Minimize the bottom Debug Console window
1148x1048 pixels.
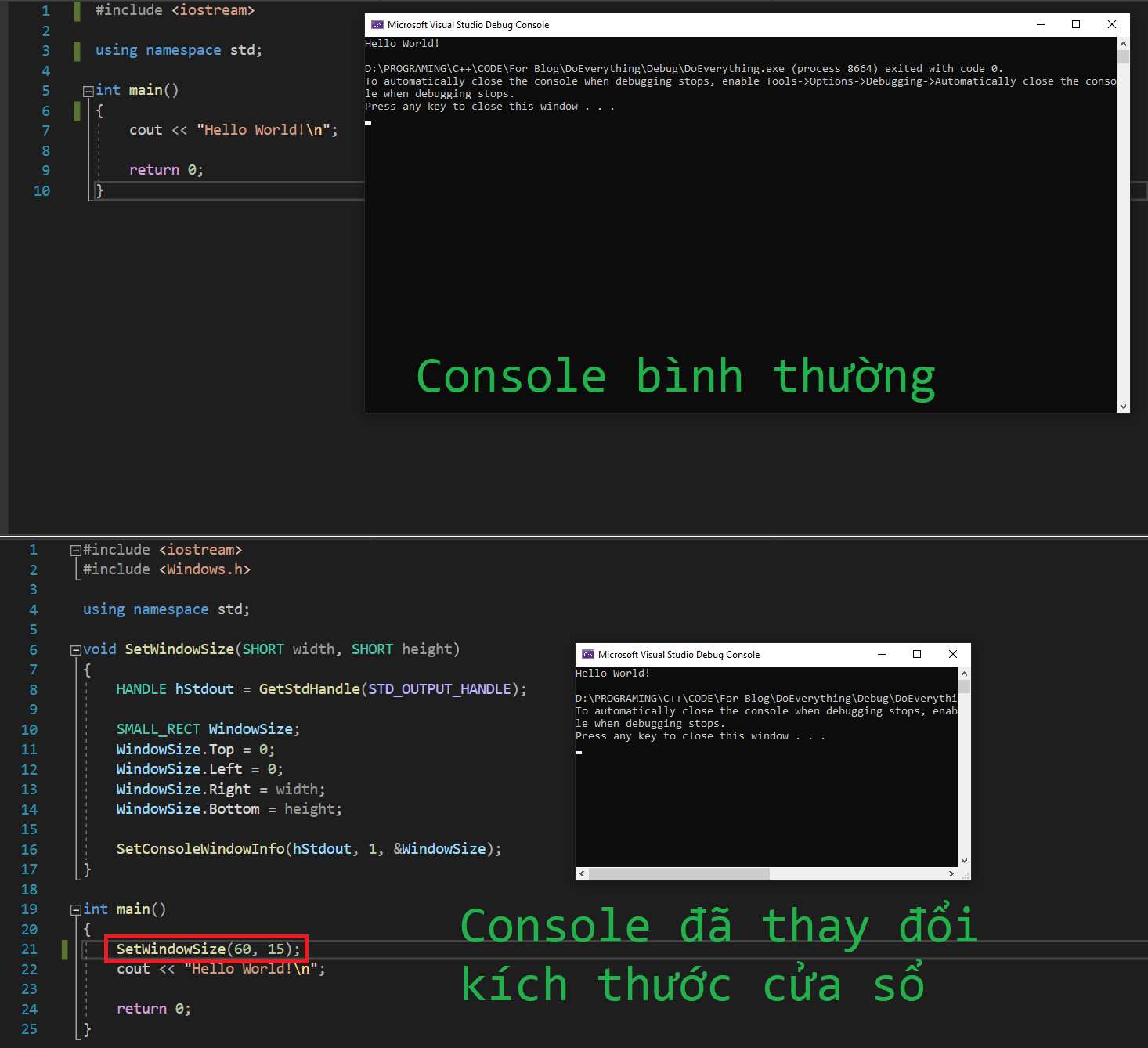881,654
